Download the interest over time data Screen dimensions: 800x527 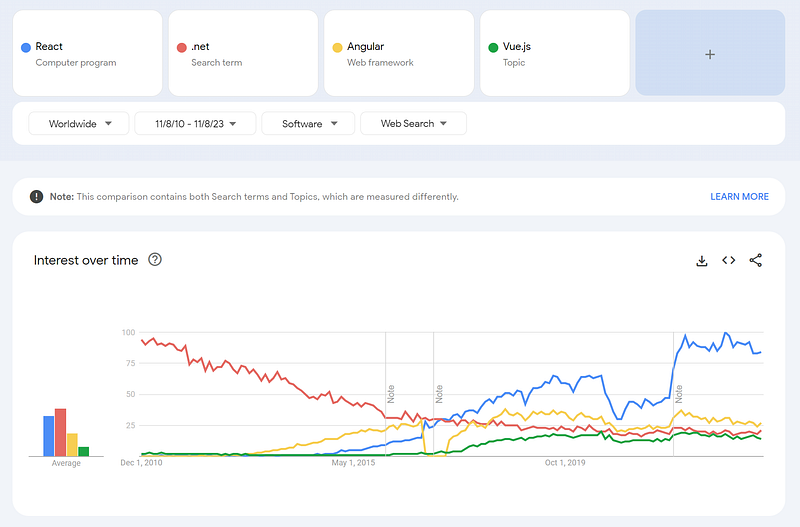[x=702, y=261]
